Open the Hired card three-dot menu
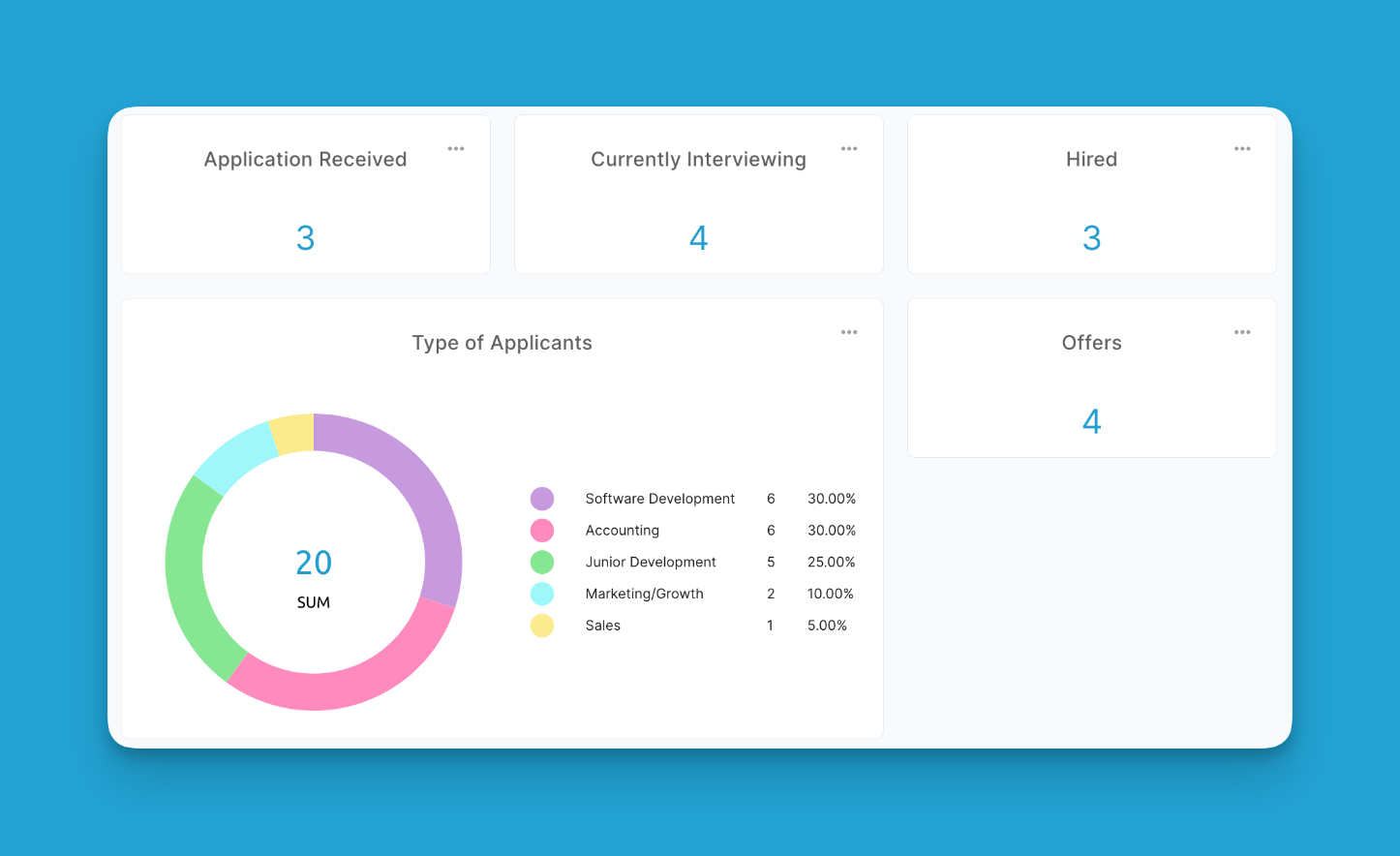Screen dimensions: 1400x856 1242,149
